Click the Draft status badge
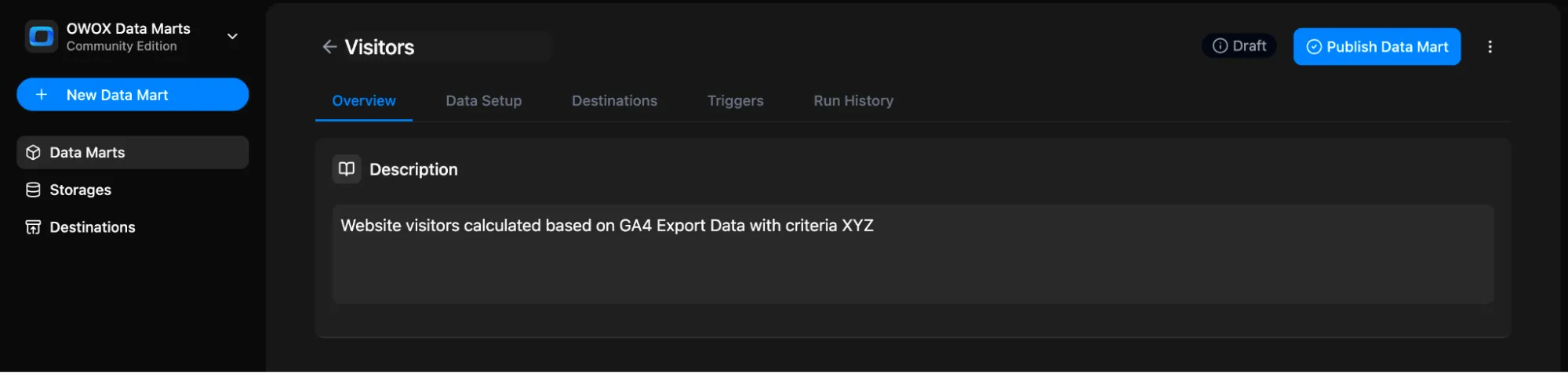Image resolution: width=1568 pixels, height=373 pixels. (x=1239, y=46)
